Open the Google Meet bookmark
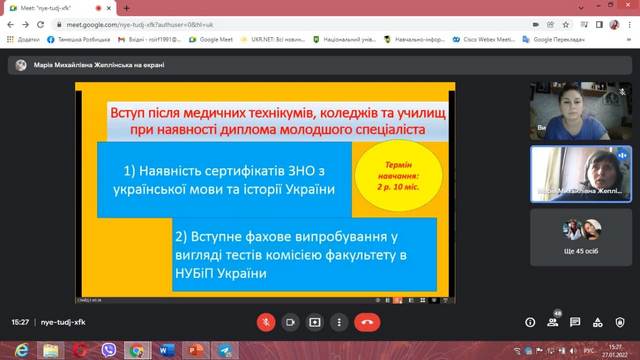640x360 pixels. pos(211,40)
